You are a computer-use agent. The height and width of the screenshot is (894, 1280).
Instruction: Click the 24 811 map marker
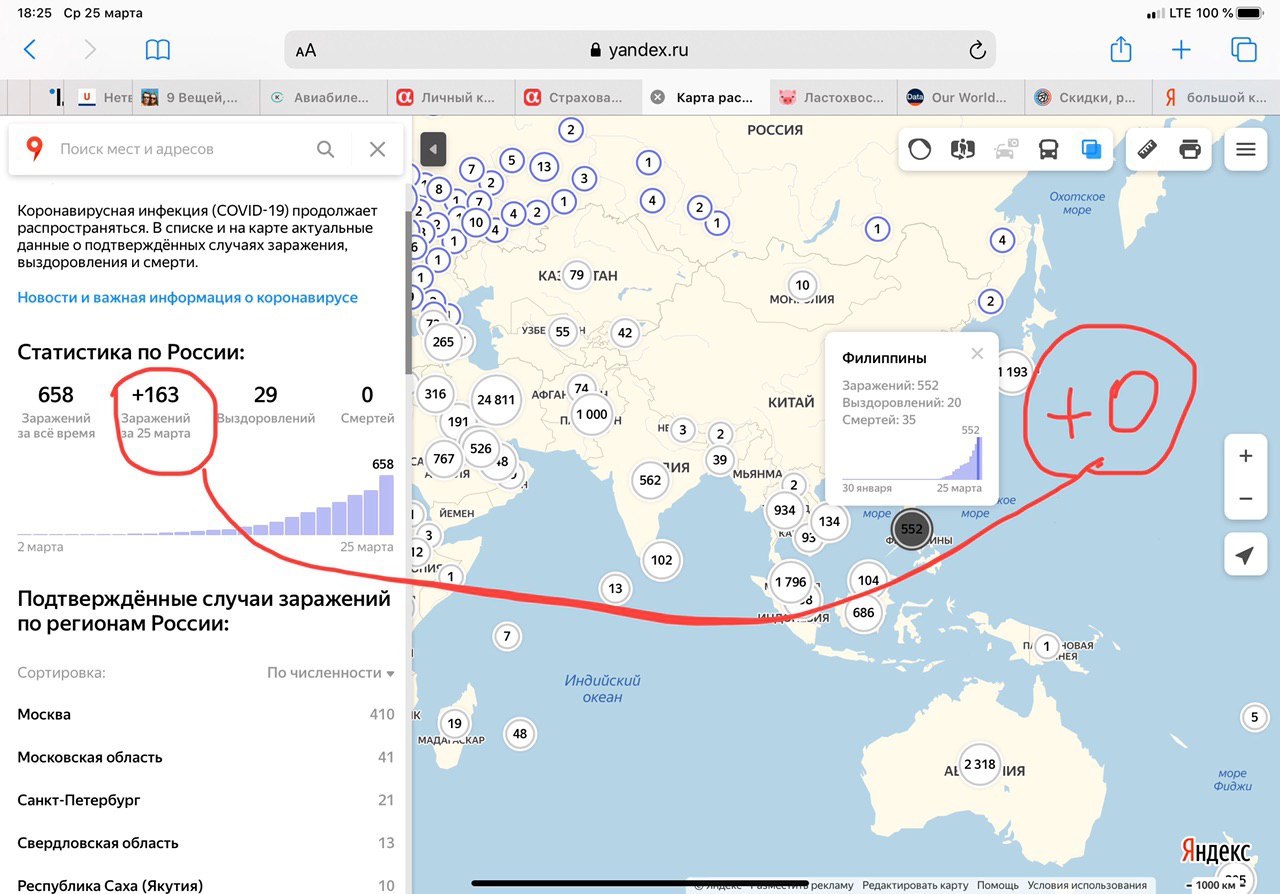point(496,400)
